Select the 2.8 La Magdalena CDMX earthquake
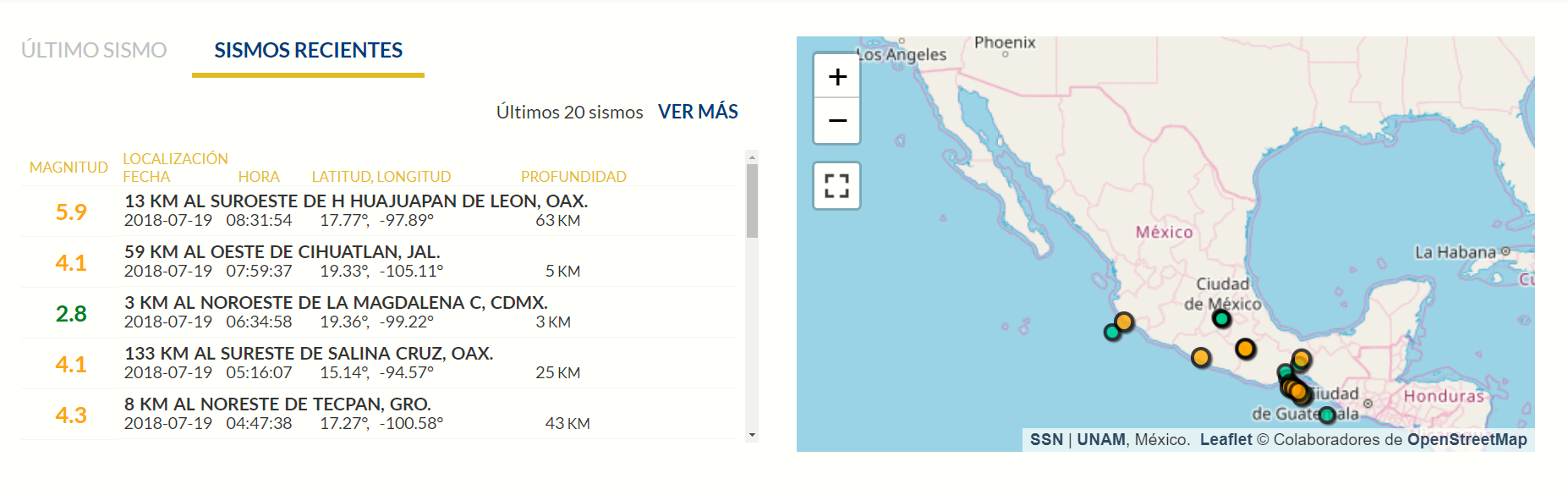 coord(379,312)
